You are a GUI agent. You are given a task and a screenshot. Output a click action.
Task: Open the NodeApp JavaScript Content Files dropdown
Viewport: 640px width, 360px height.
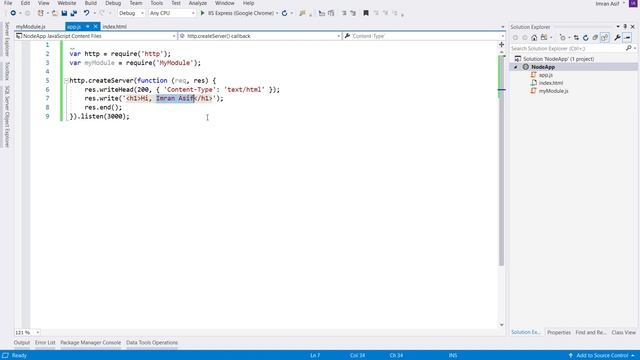tap(96, 36)
